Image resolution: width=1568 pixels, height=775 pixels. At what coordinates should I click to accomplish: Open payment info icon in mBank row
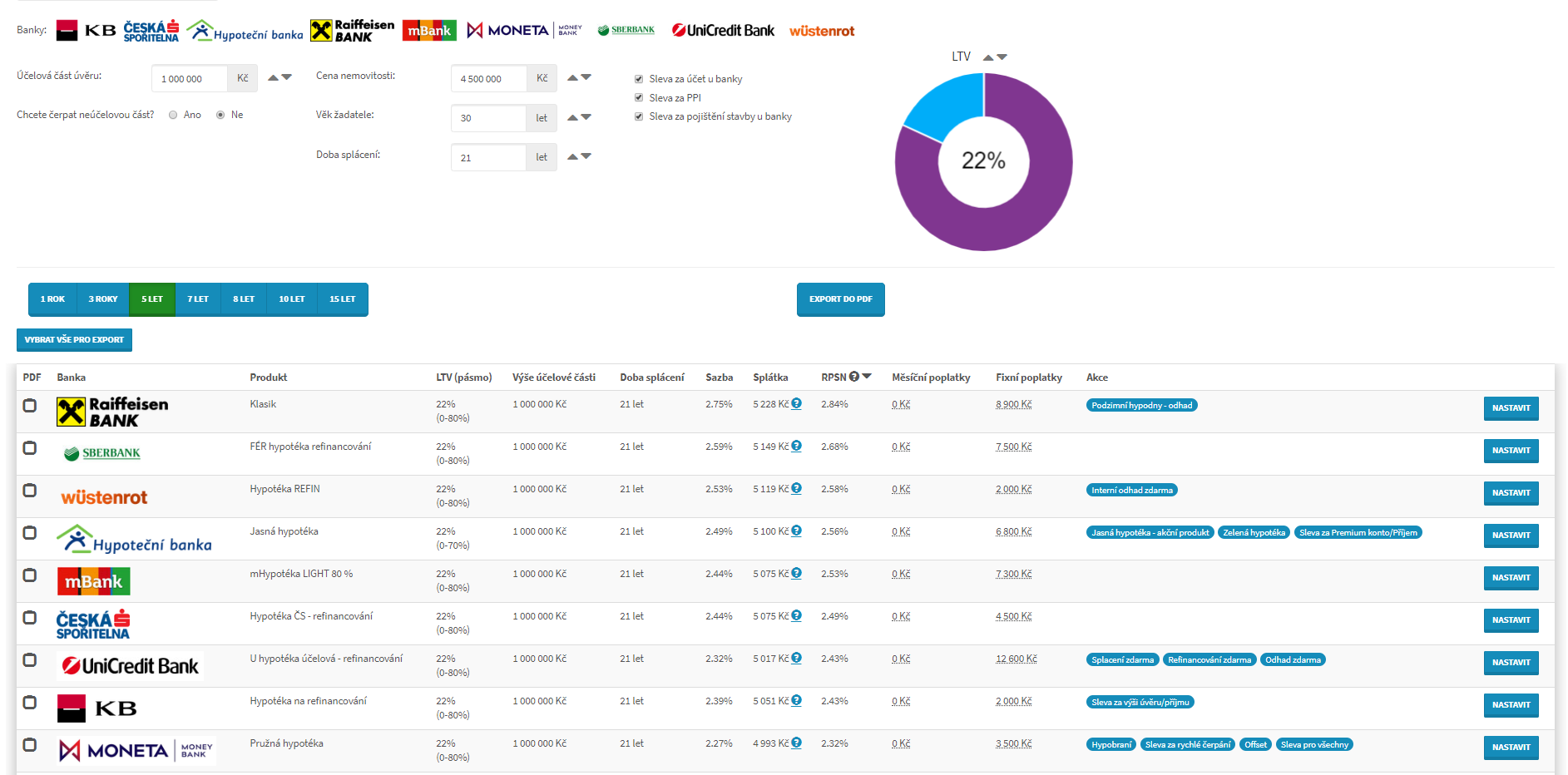tap(796, 573)
